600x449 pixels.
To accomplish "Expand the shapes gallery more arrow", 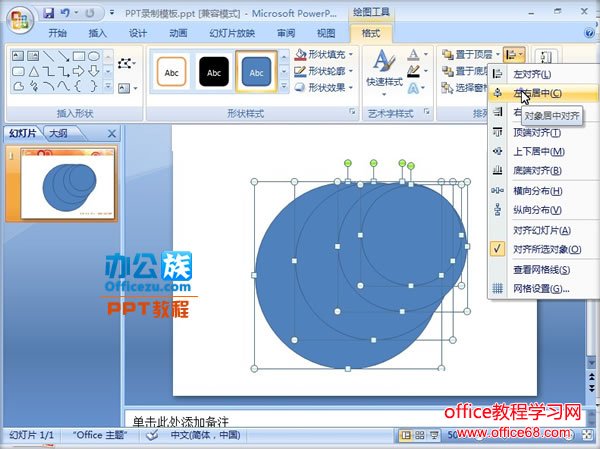I will 108,87.
